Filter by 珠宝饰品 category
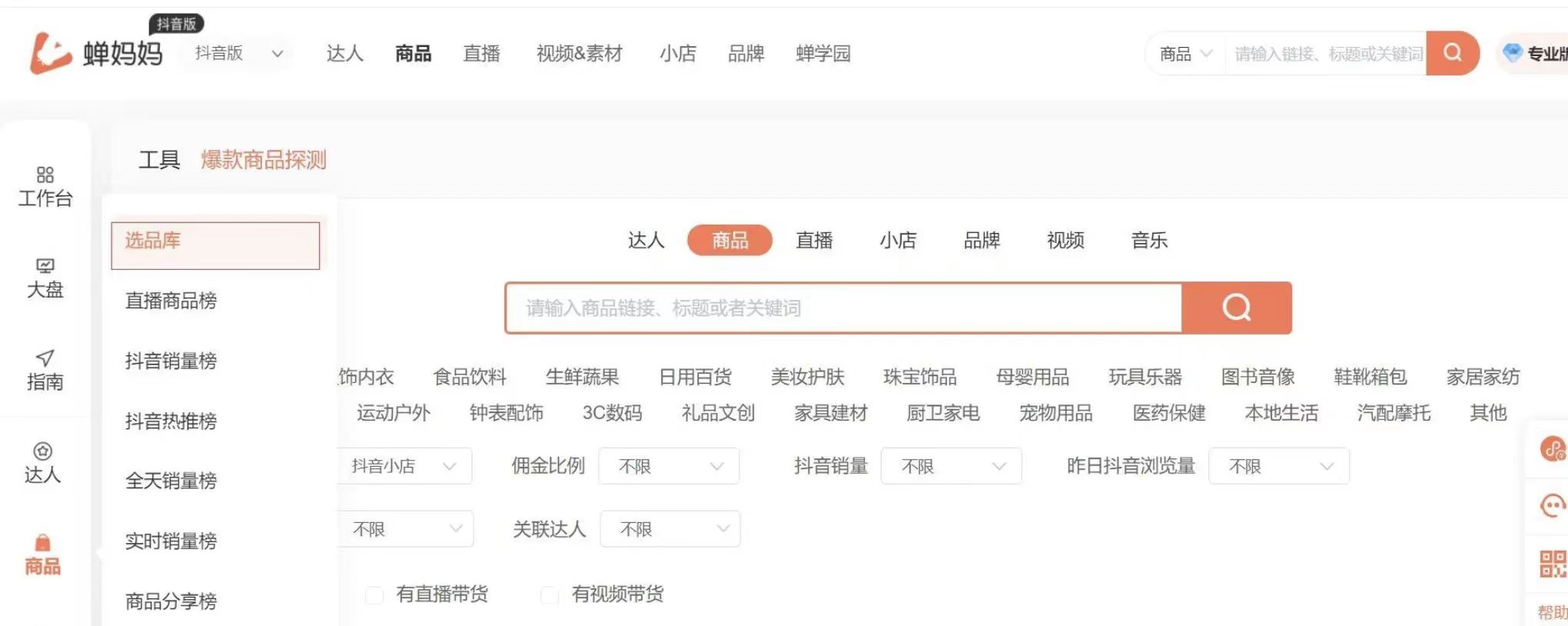Image resolution: width=1568 pixels, height=626 pixels. tap(919, 377)
